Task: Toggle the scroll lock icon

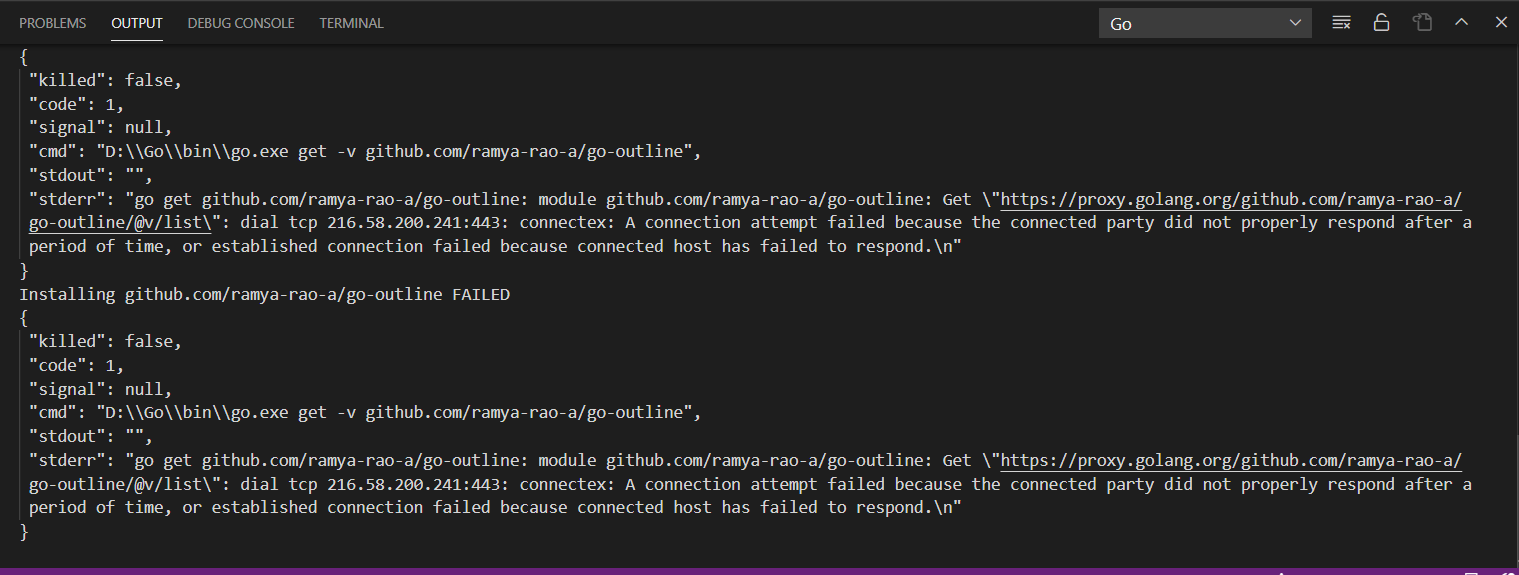Action: click(1382, 22)
